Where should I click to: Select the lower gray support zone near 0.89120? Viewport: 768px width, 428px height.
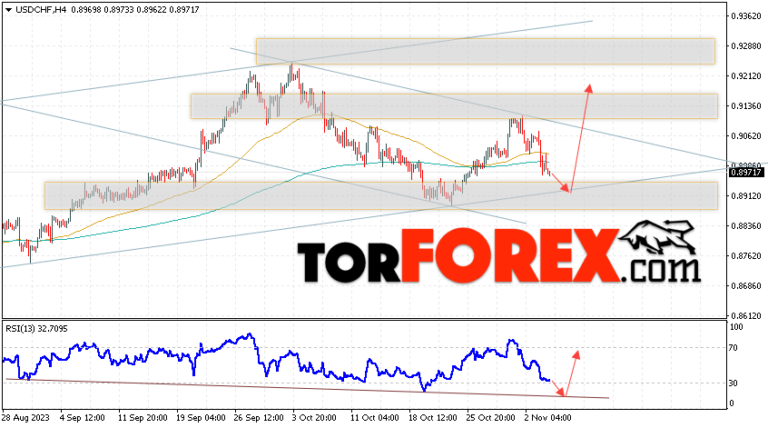(380, 195)
